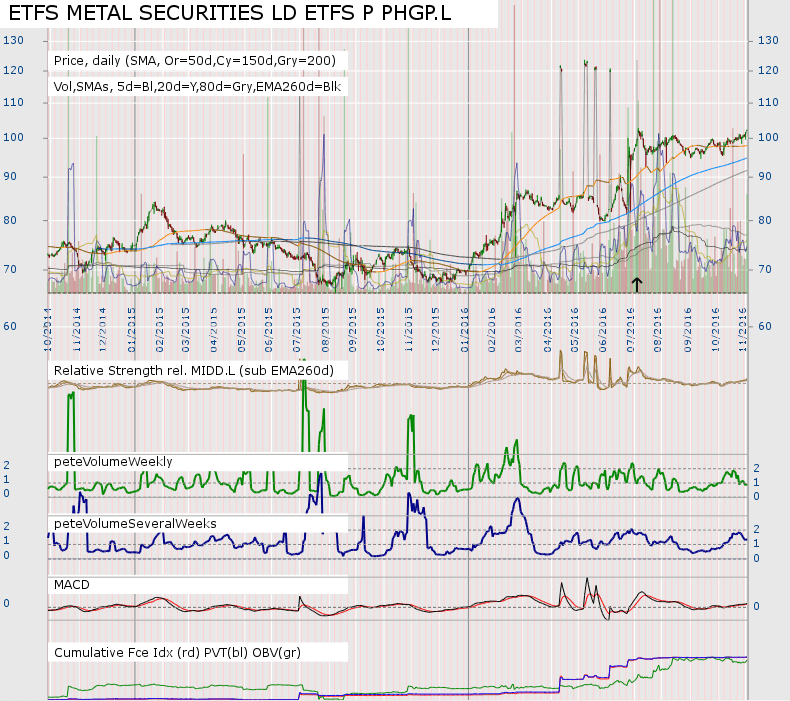Click 100 on the left price axis
Image resolution: width=790 pixels, height=701 pixels.
coord(13,137)
